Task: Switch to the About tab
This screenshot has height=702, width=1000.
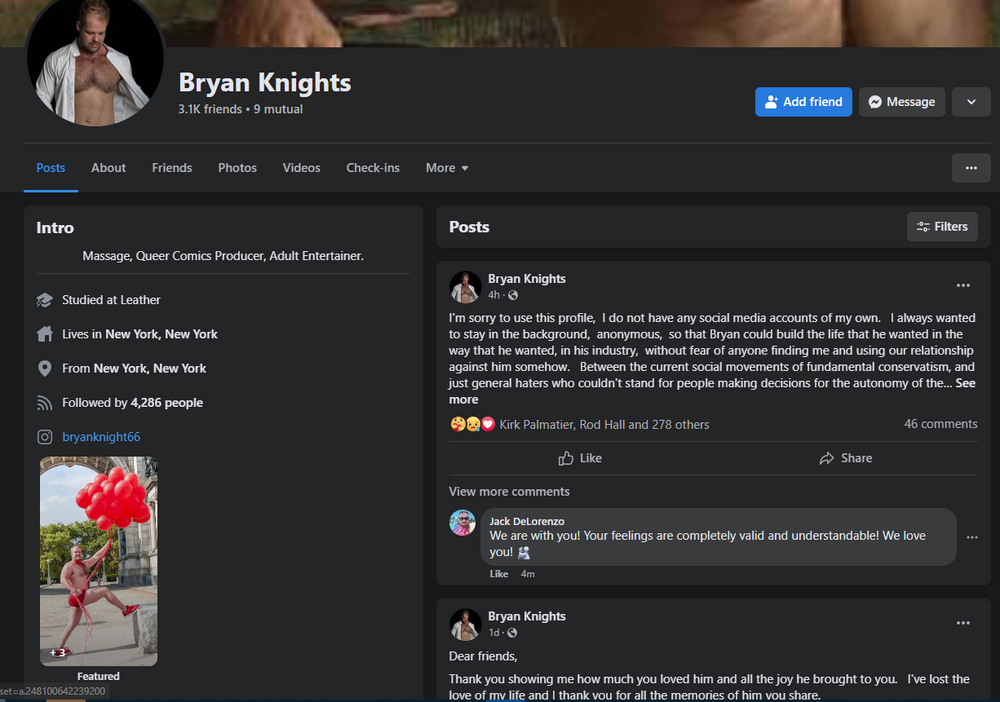Action: point(108,168)
